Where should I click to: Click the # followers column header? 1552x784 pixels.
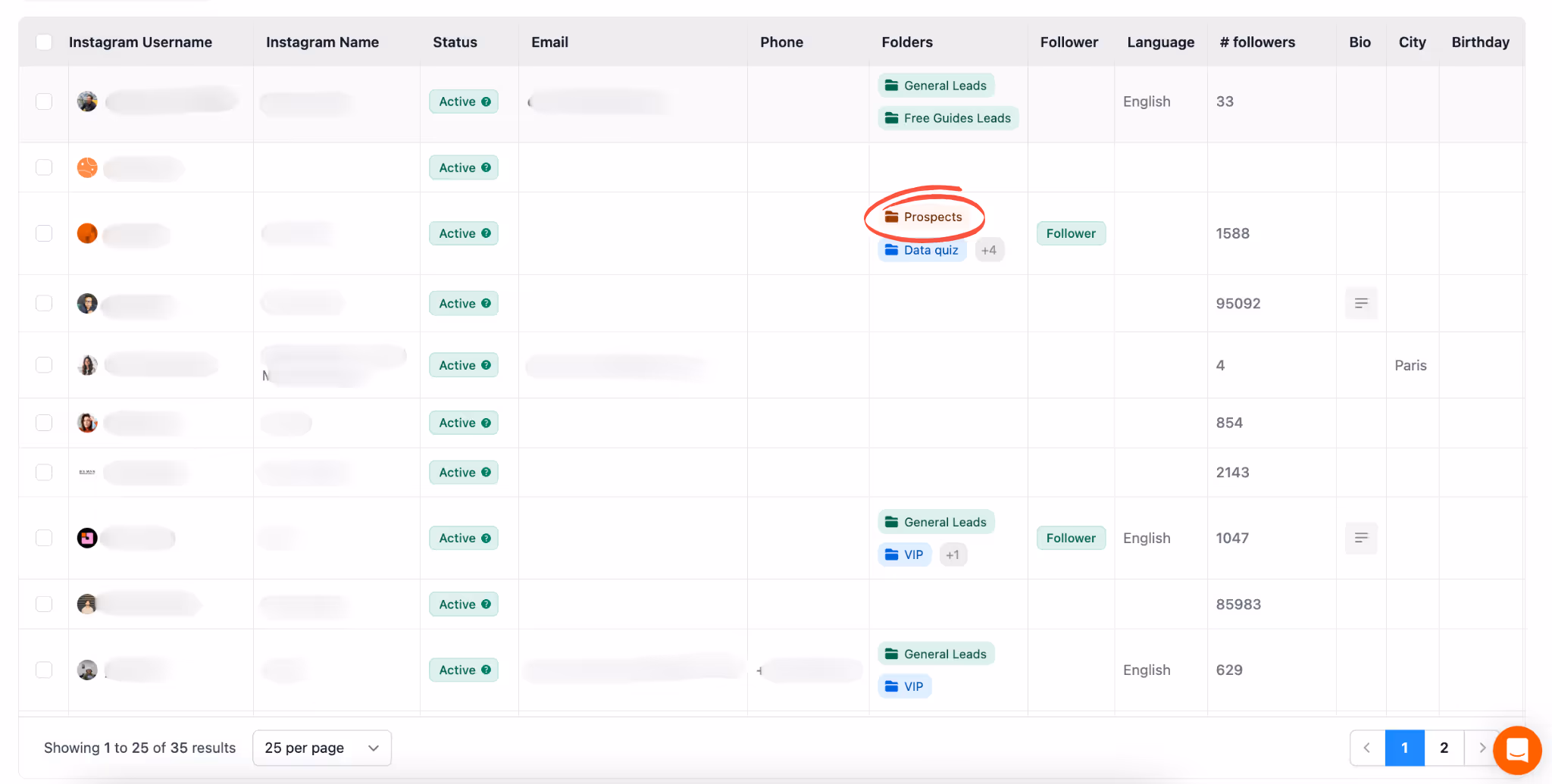(1256, 42)
